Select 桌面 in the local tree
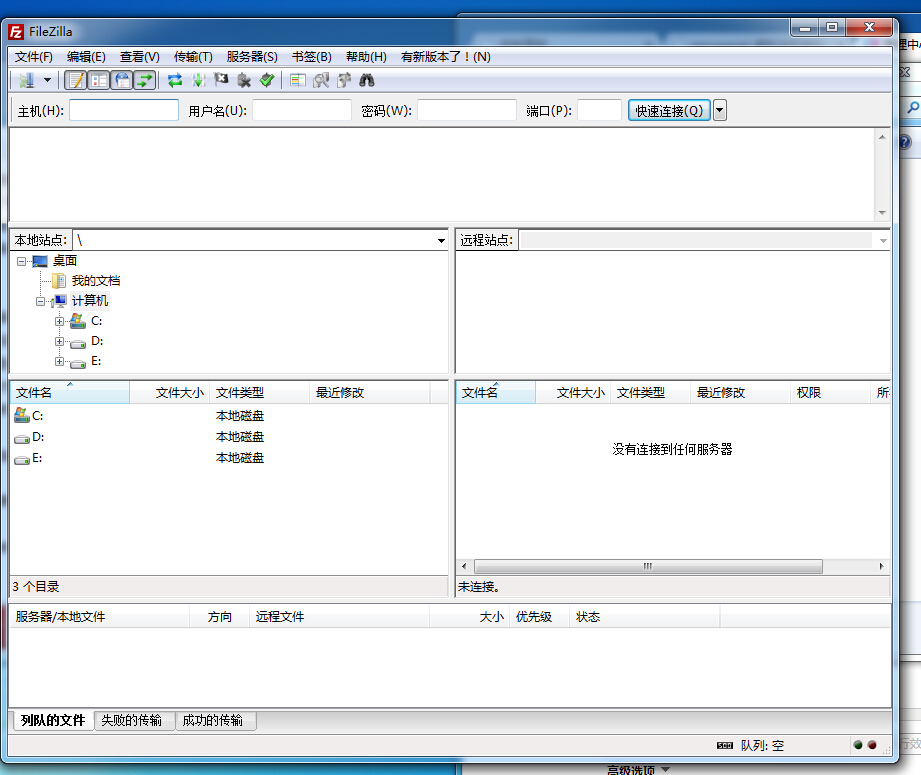The width and height of the screenshot is (921, 775). coord(65,260)
